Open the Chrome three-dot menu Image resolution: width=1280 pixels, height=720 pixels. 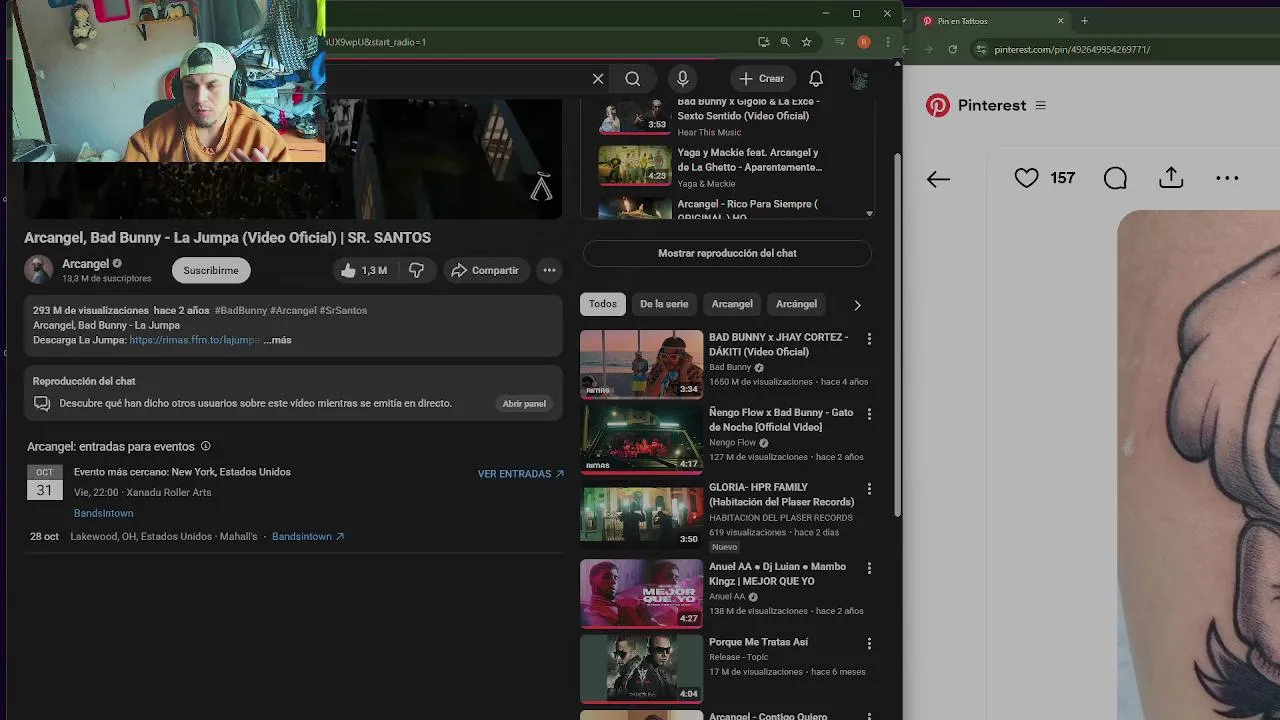click(x=887, y=42)
